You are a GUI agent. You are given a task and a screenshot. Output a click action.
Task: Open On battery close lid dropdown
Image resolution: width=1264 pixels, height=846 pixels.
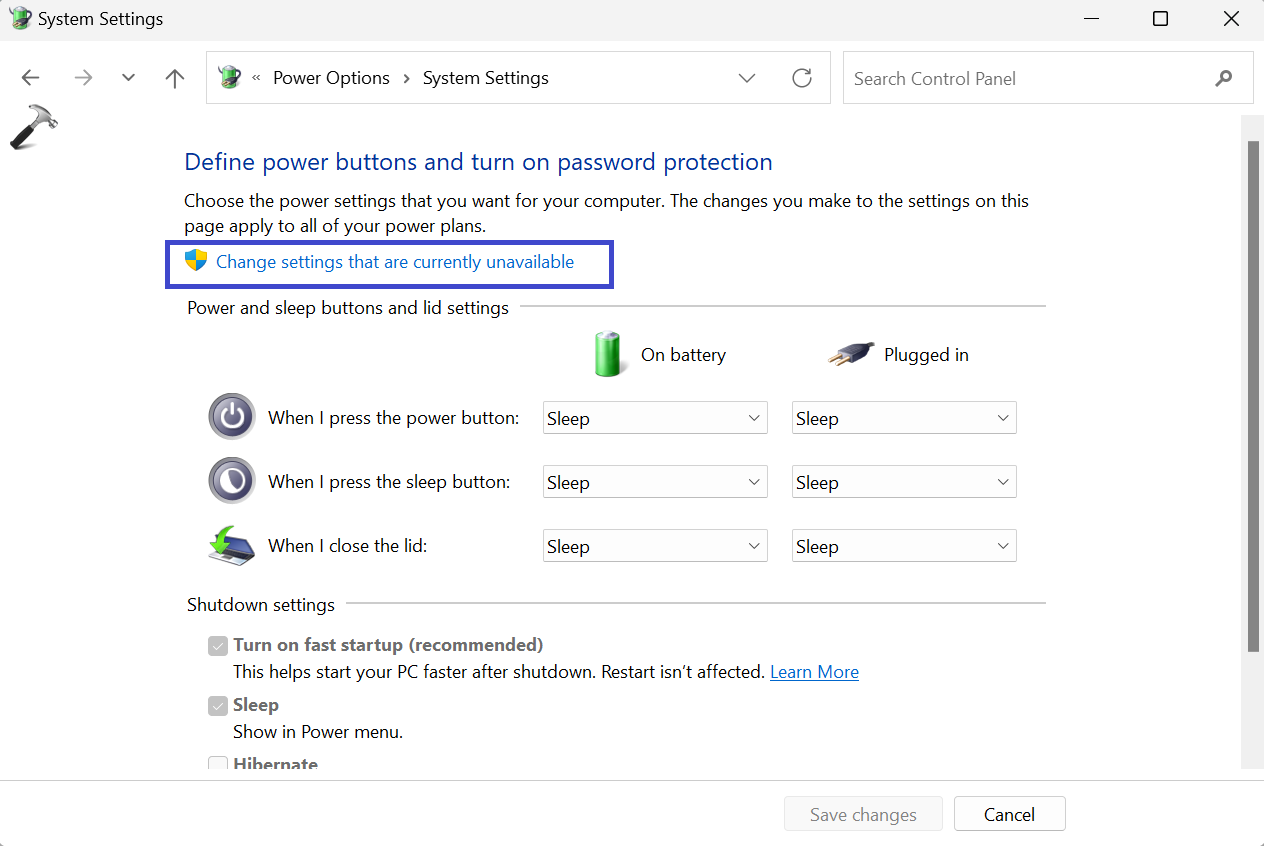(x=655, y=546)
